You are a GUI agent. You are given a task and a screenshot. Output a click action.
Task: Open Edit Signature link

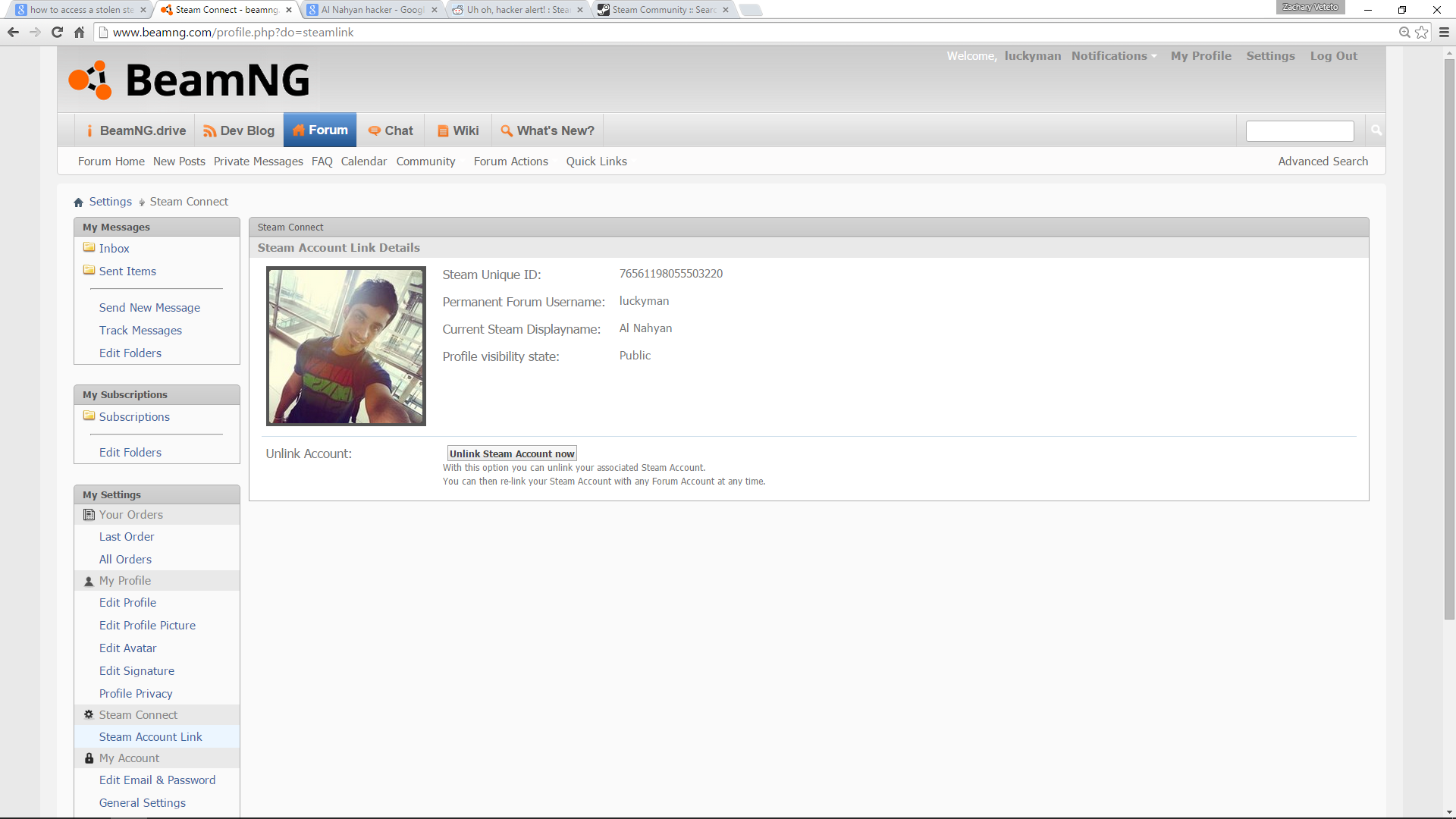tap(136, 670)
